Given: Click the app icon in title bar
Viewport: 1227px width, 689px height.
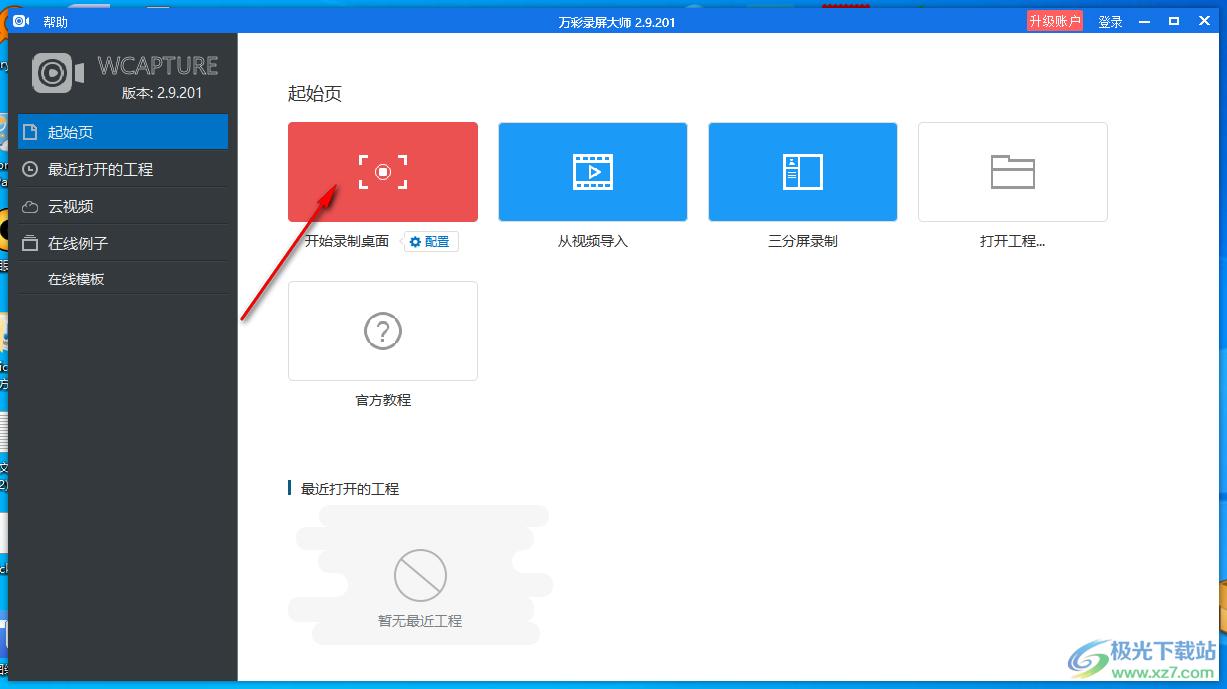Looking at the screenshot, I should coord(21,21).
